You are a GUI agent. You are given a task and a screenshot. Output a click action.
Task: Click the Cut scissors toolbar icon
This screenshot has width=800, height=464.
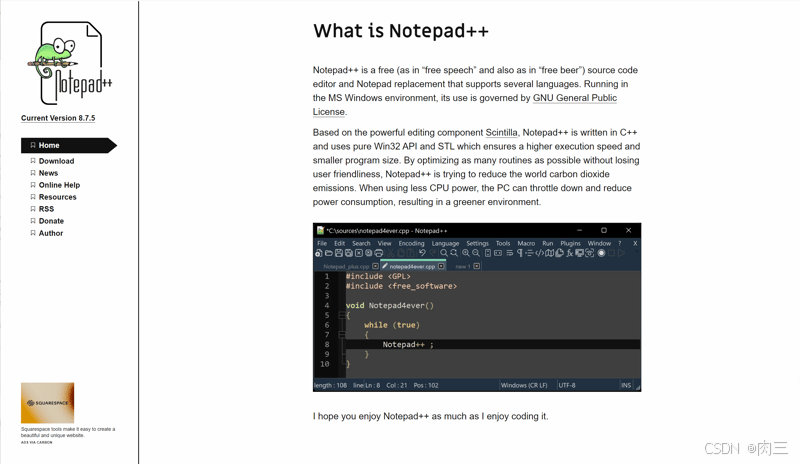click(391, 253)
